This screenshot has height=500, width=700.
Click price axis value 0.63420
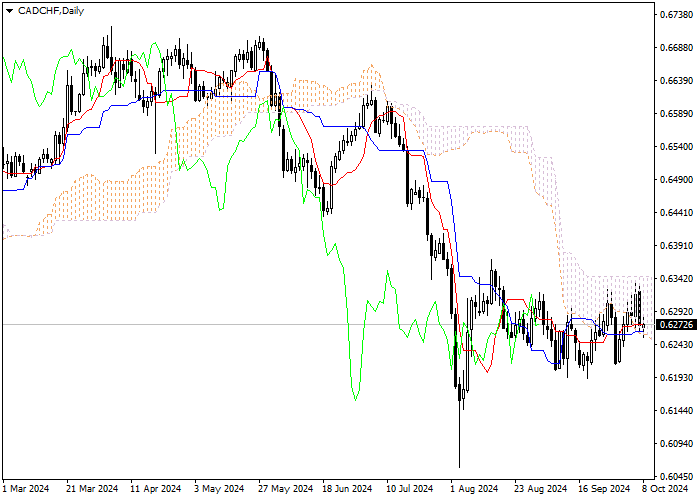point(677,279)
